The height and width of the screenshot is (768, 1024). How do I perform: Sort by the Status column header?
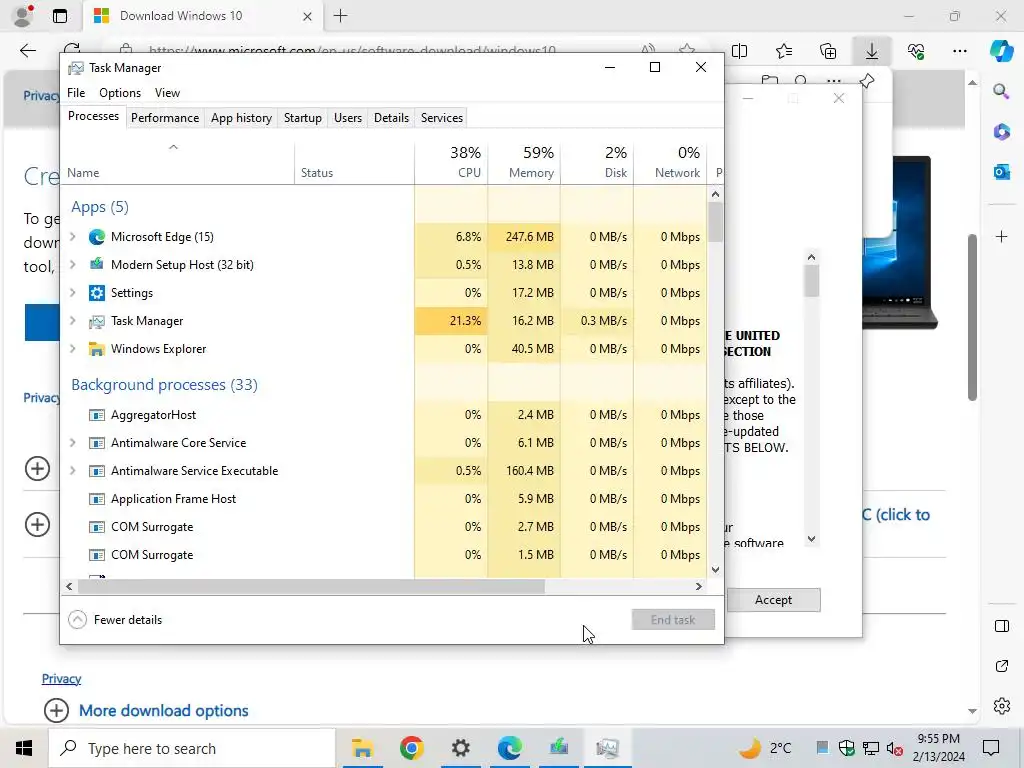pyautogui.click(x=354, y=162)
